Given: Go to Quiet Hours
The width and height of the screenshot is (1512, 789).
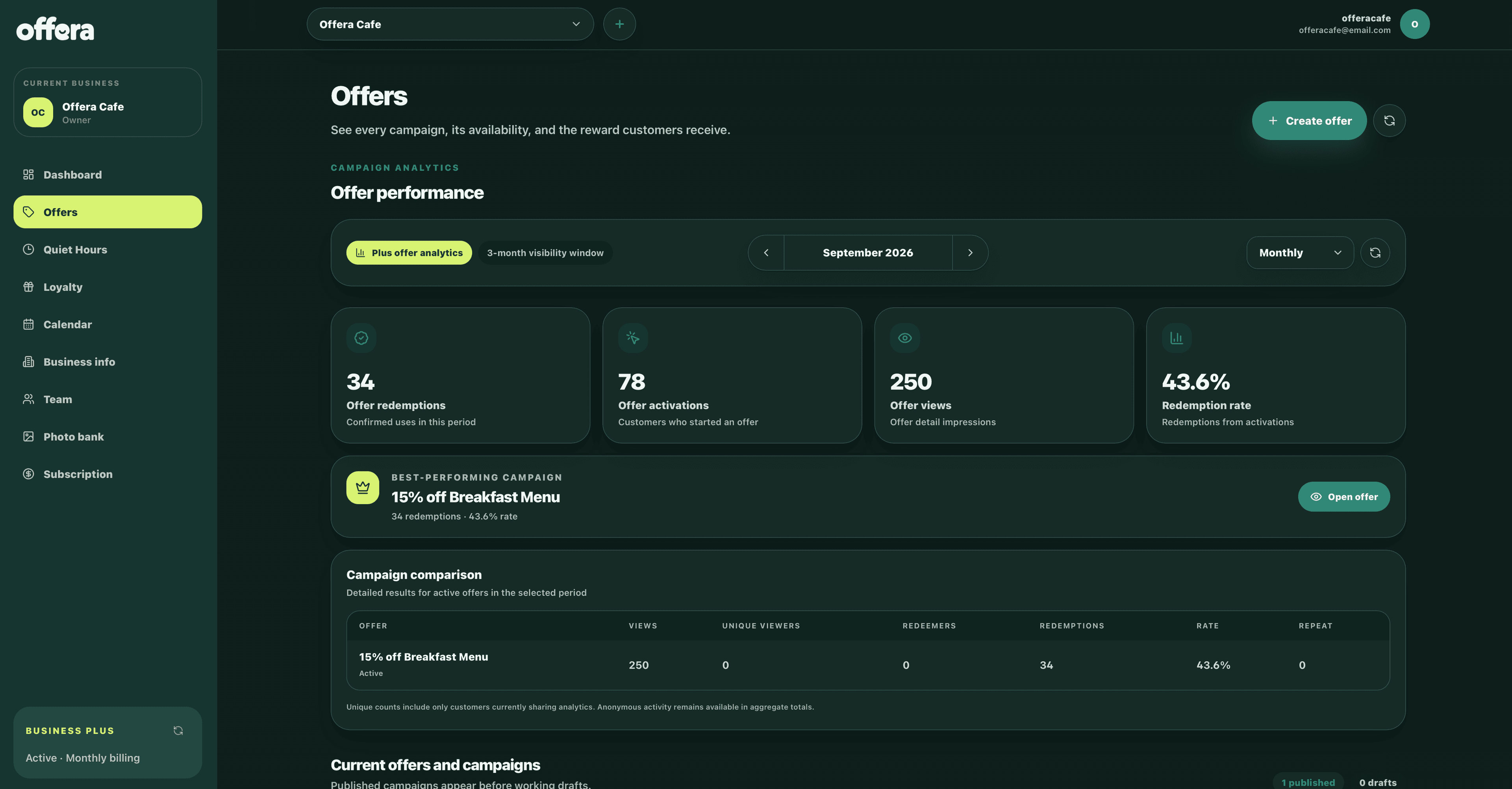Looking at the screenshot, I should 107,249.
